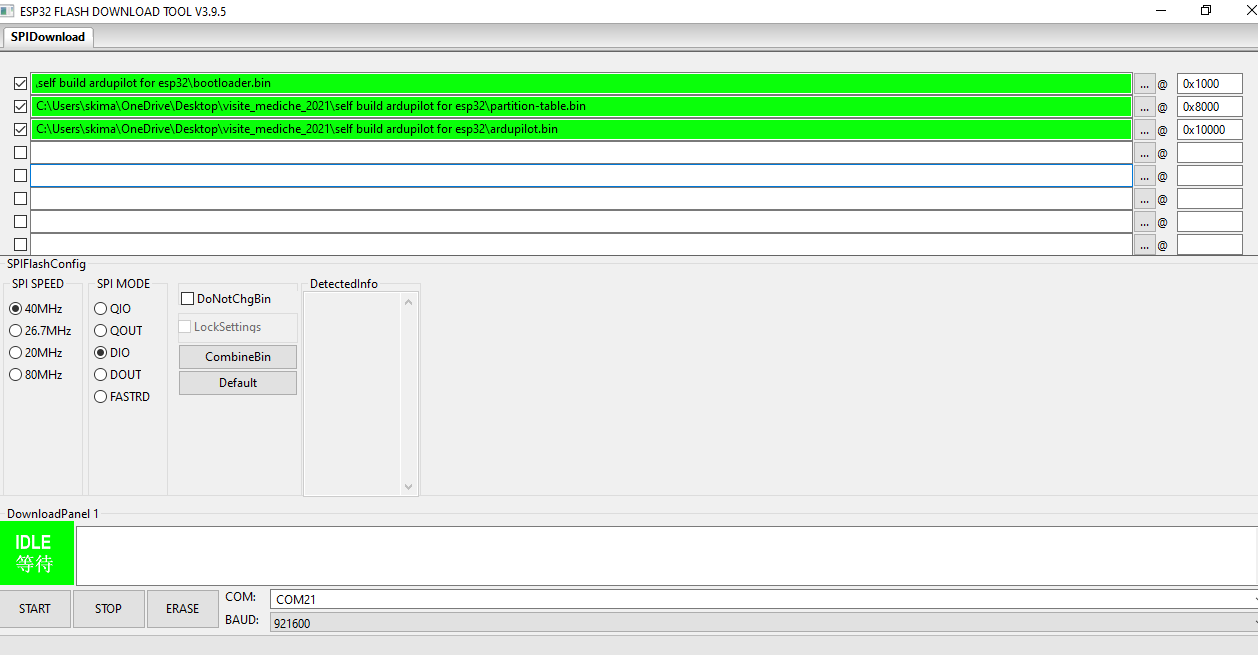Click browse button for partition-table.bin row
This screenshot has height=655, width=1258.
[1144, 107]
